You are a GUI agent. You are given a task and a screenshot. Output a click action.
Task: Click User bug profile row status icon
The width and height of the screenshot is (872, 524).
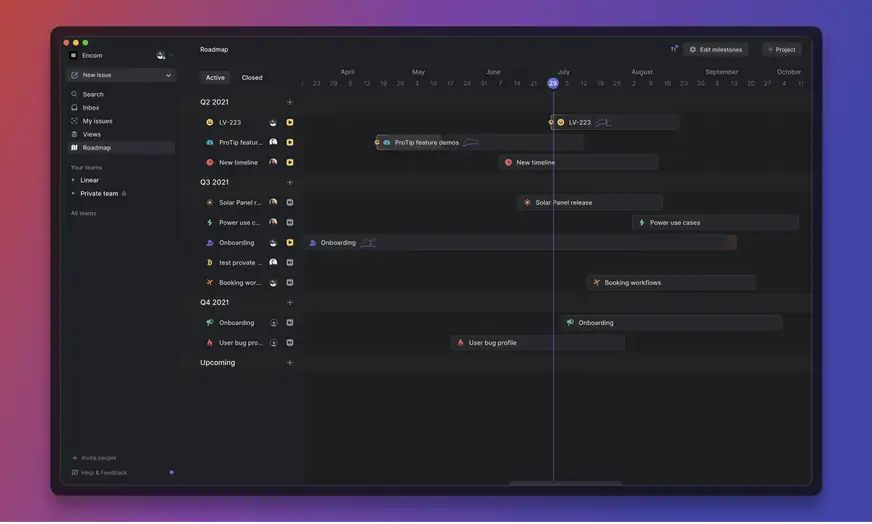[x=290, y=343]
